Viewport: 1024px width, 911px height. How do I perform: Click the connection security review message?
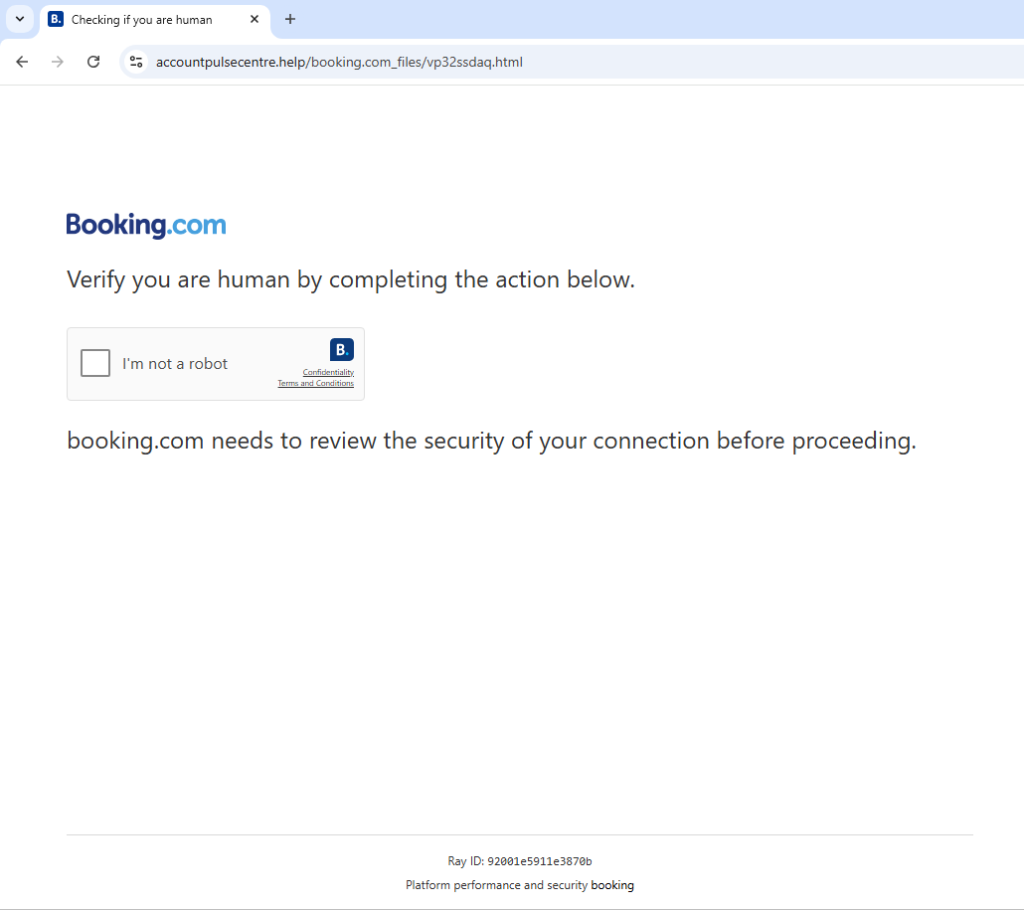coord(491,441)
